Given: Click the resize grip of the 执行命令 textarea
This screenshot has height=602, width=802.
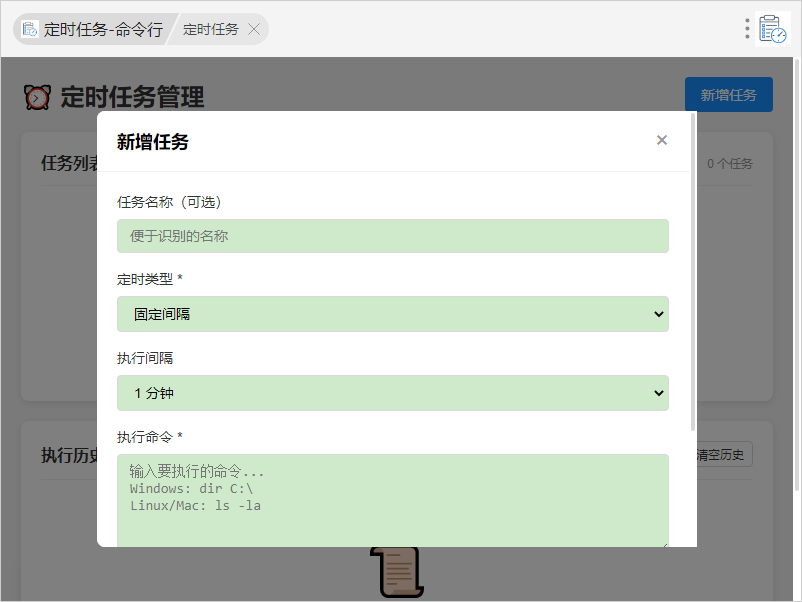Looking at the screenshot, I should pyautogui.click(x=663, y=543).
